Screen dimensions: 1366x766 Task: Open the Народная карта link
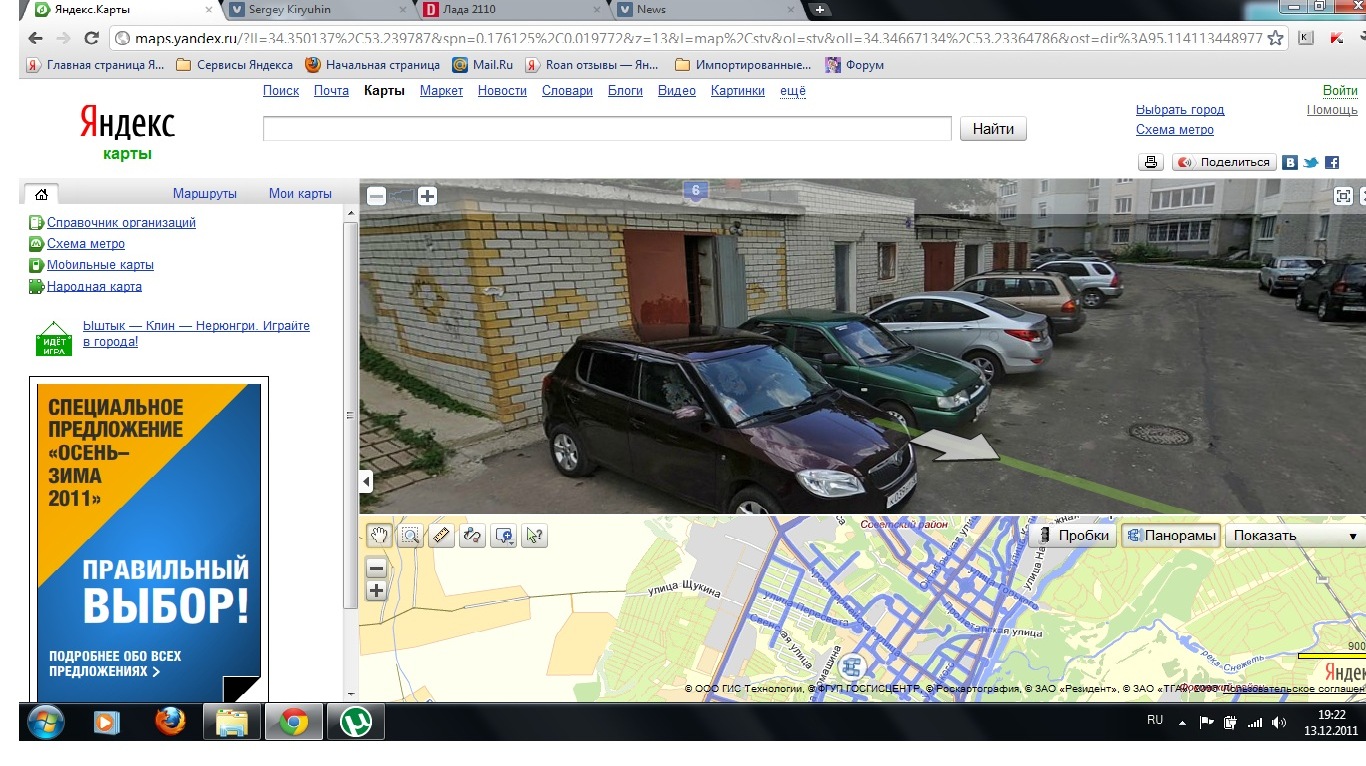[x=94, y=286]
